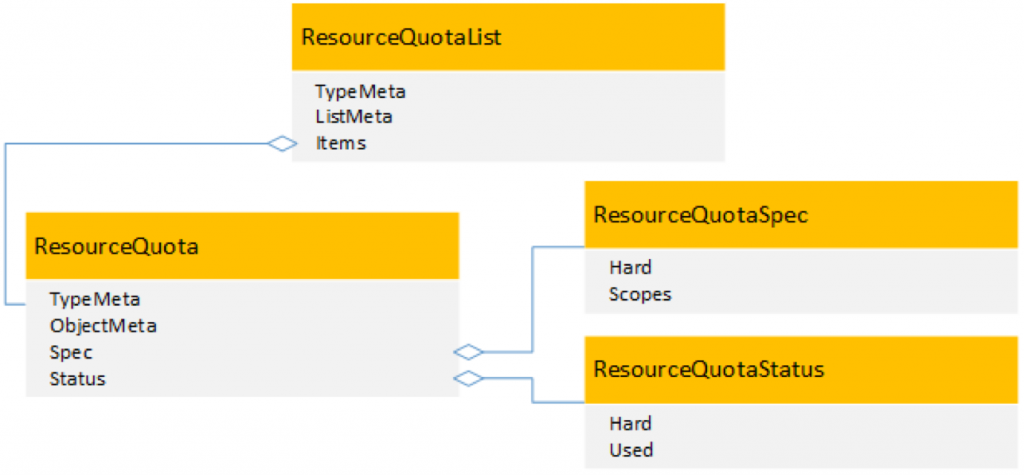Select the Spec field in ResourceQuota
1024x475 pixels.
[71, 352]
